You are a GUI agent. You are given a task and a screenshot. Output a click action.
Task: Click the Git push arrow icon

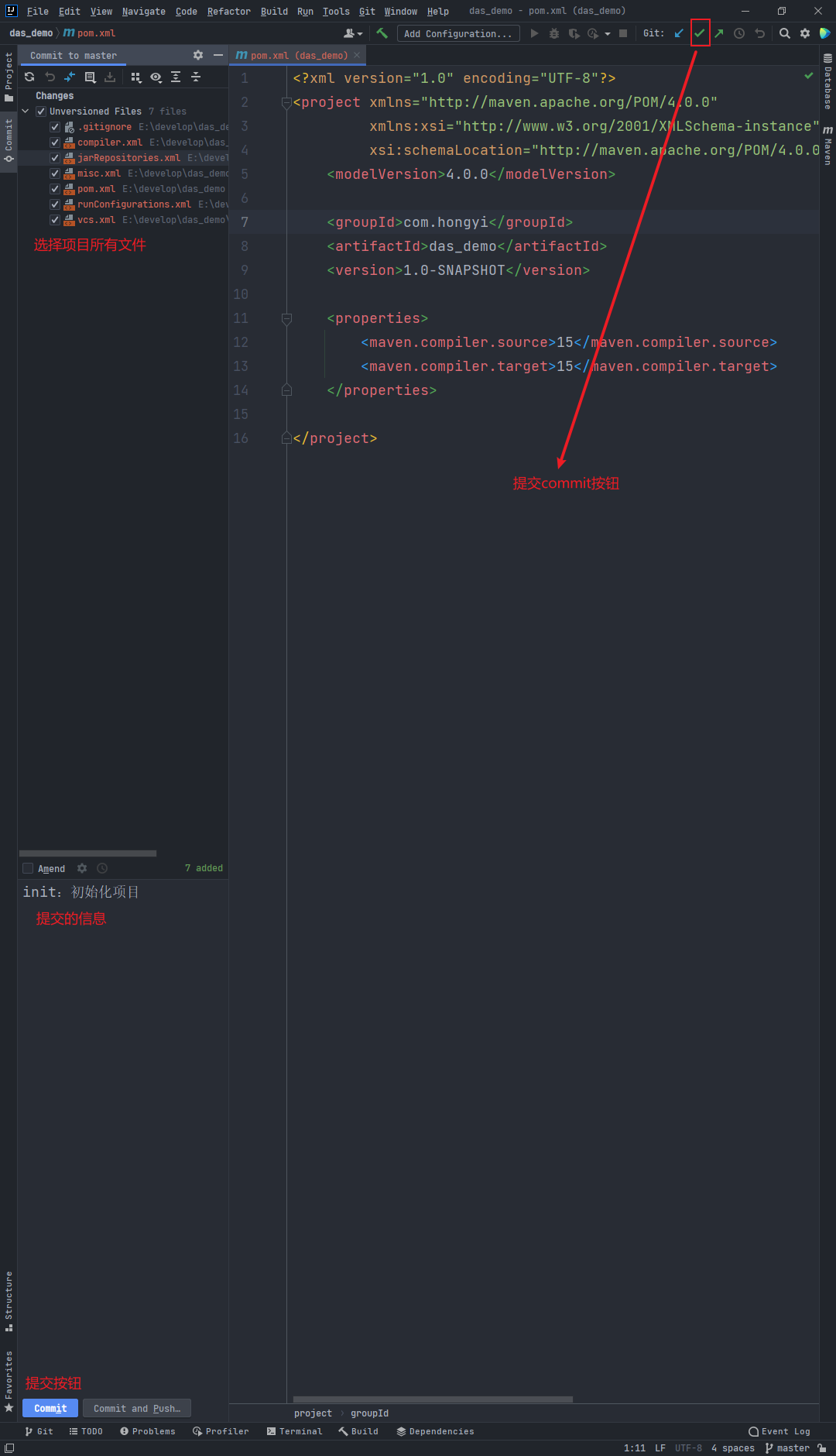pos(719,33)
